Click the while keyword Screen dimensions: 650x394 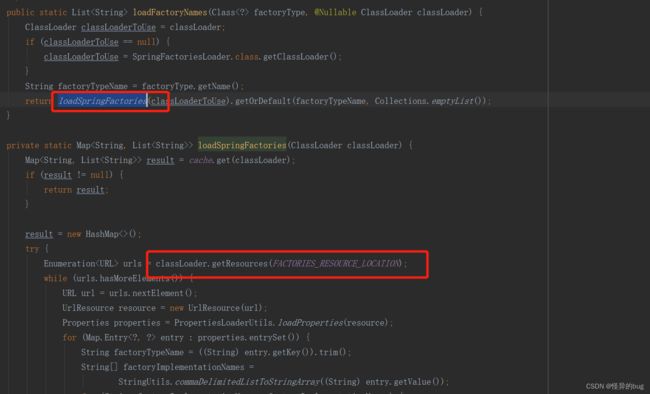point(55,278)
